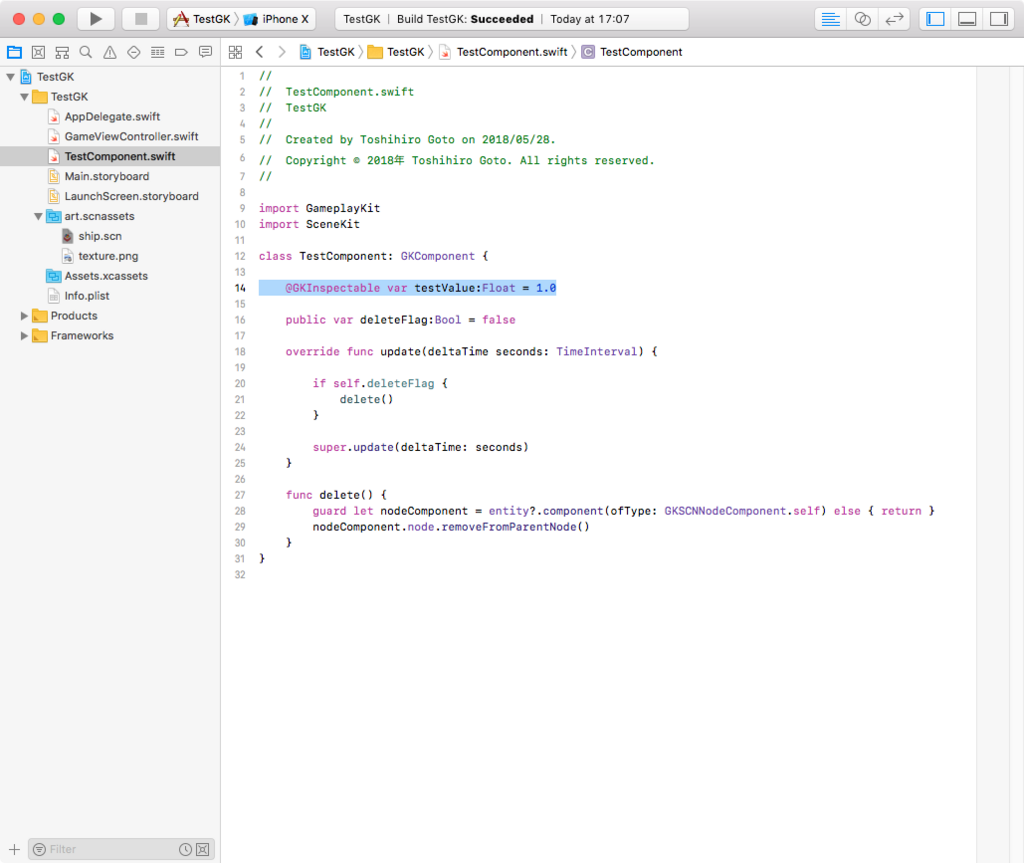Toggle the Navigator panel visibility
1024x863 pixels.
click(935, 19)
